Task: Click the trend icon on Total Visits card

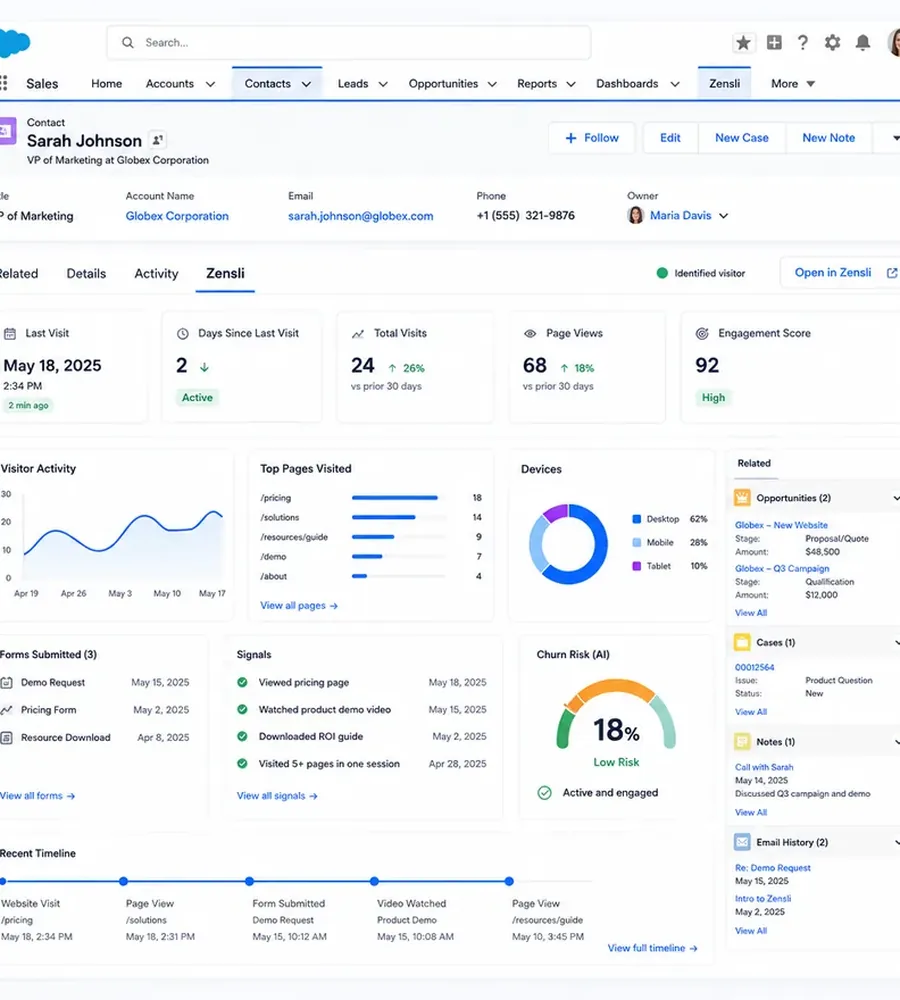Action: click(x=358, y=334)
